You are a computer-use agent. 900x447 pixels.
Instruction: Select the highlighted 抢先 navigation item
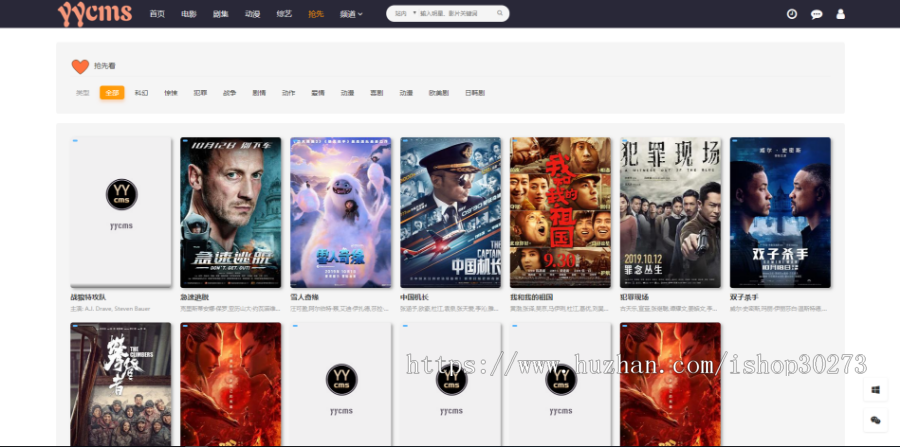coord(316,14)
